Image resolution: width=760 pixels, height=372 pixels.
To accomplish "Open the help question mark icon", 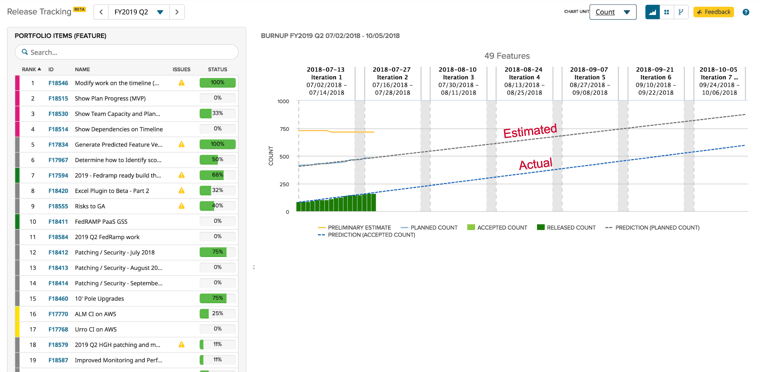I will (x=745, y=12).
